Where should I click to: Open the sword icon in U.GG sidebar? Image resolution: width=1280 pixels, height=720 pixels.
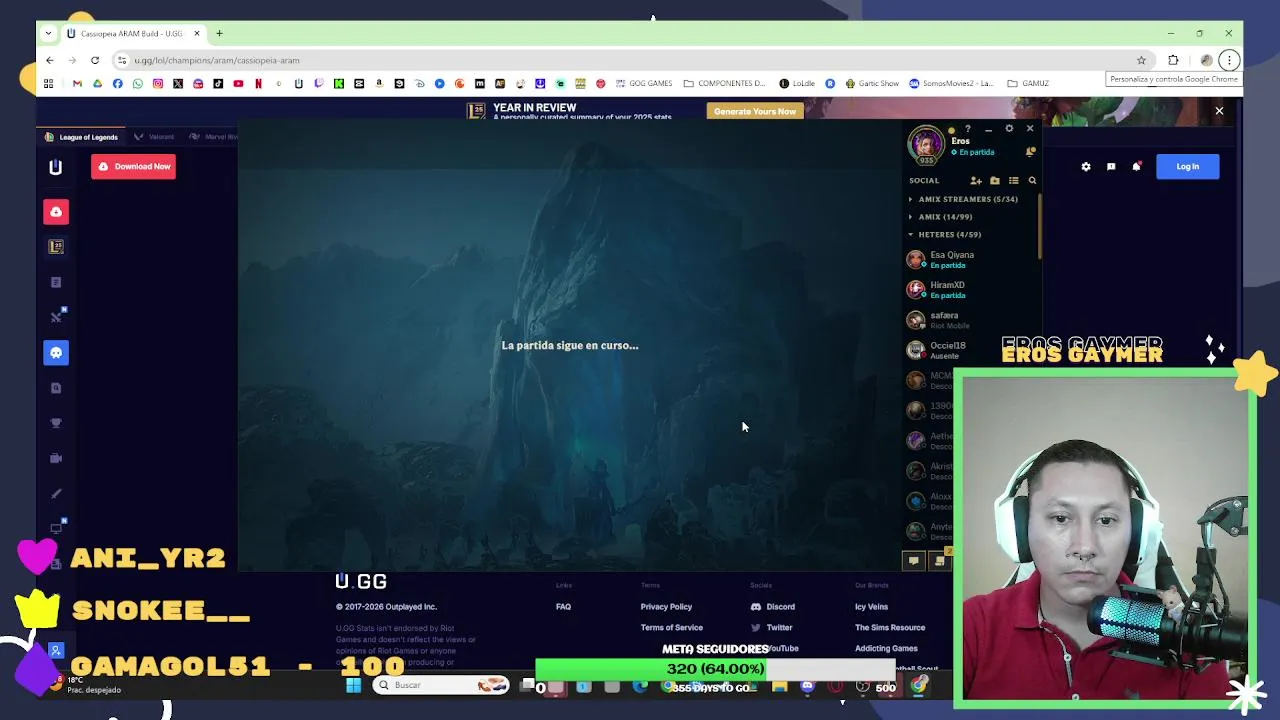tap(56, 493)
